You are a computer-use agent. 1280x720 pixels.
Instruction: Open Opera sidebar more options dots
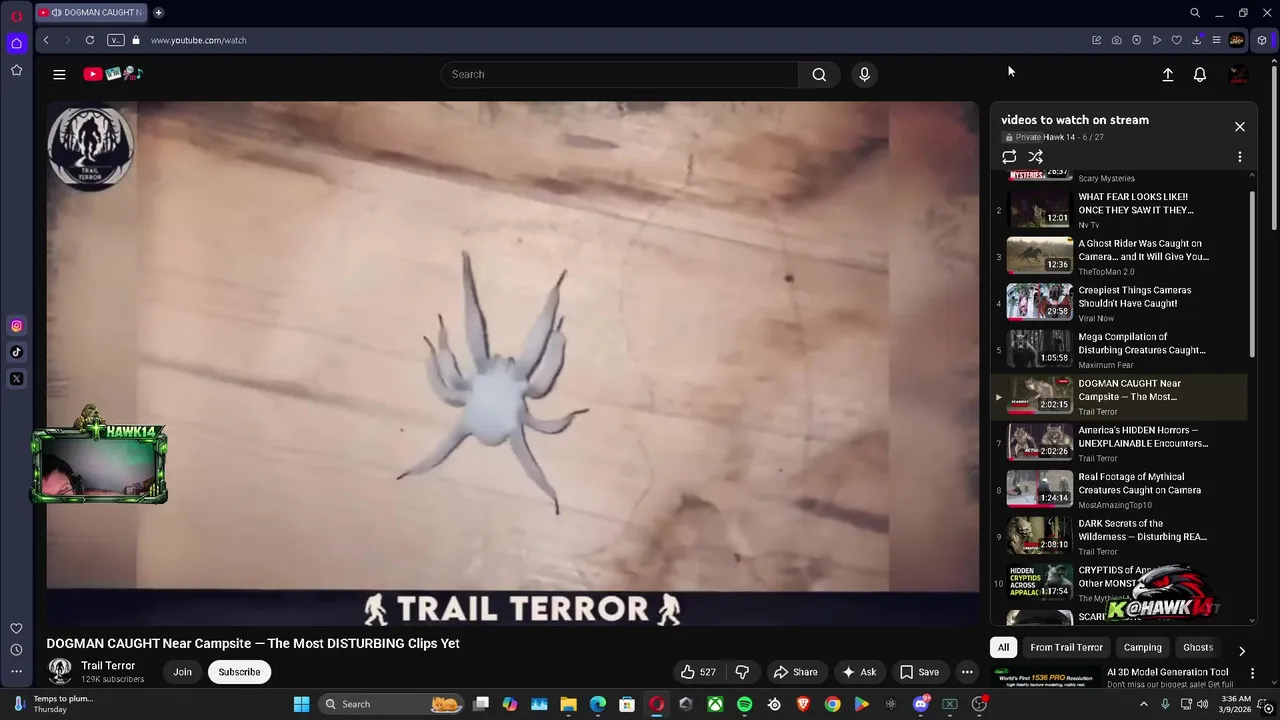pos(16,672)
